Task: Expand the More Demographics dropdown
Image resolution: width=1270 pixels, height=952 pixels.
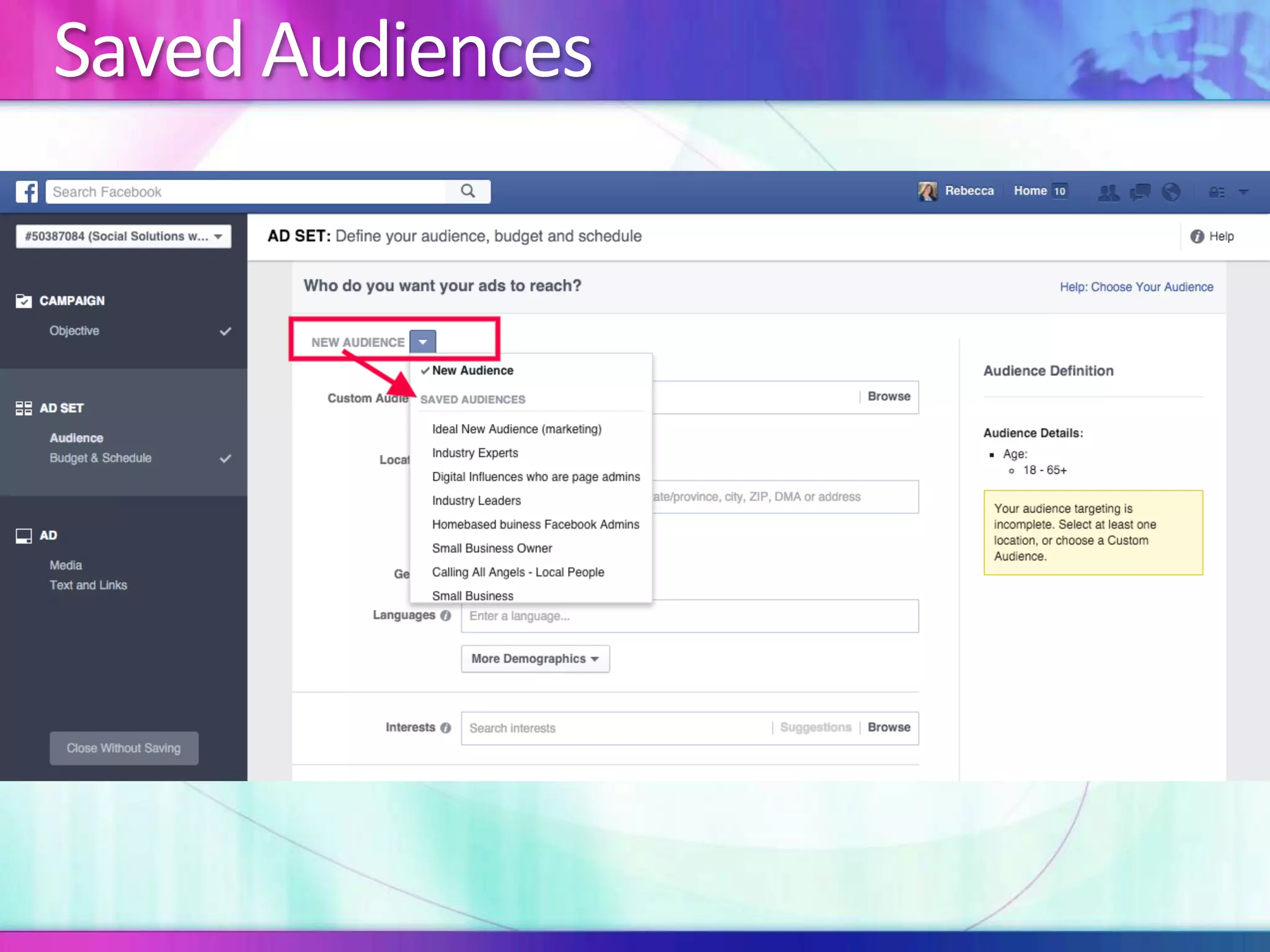Action: (x=535, y=659)
